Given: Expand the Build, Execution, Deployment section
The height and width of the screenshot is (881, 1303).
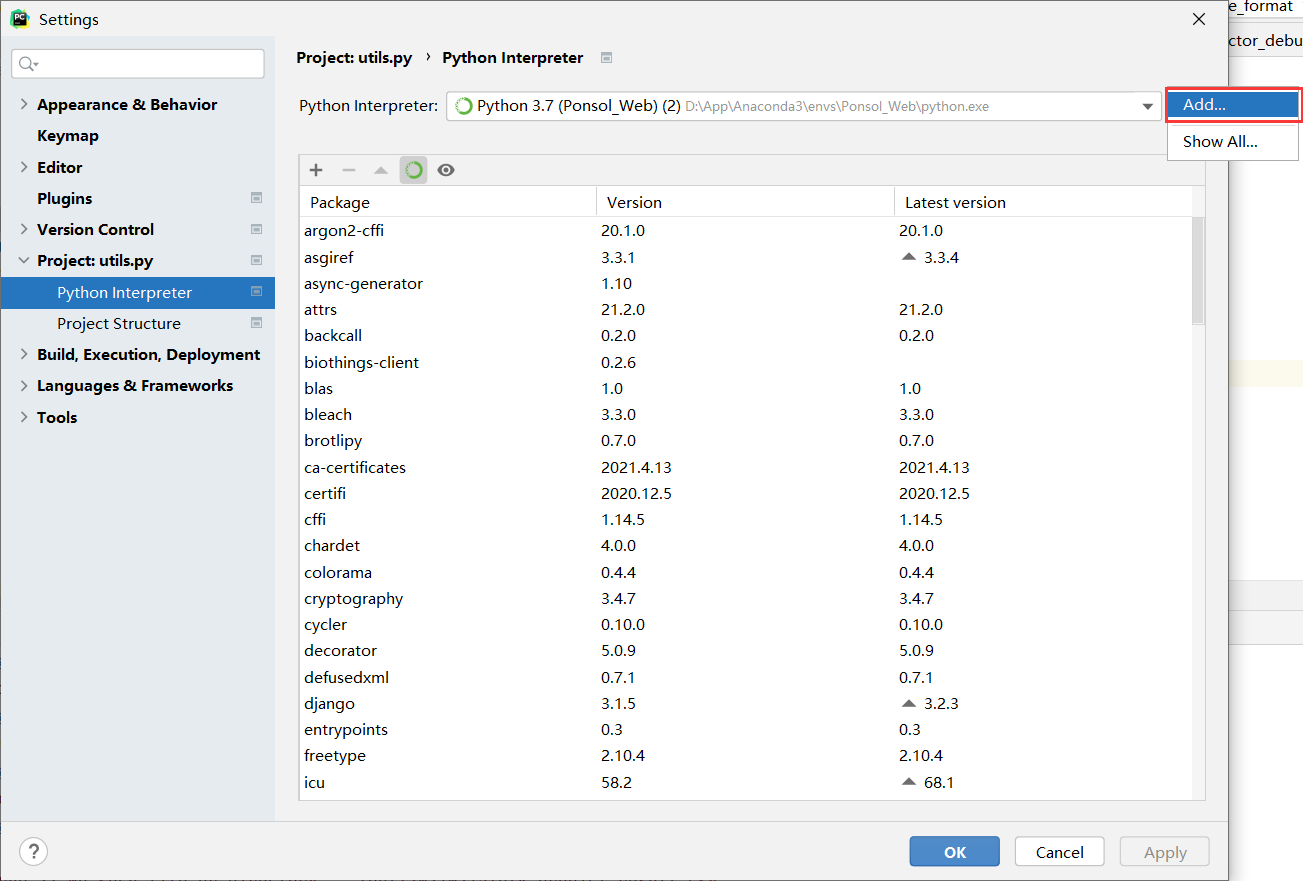Looking at the screenshot, I should [23, 354].
